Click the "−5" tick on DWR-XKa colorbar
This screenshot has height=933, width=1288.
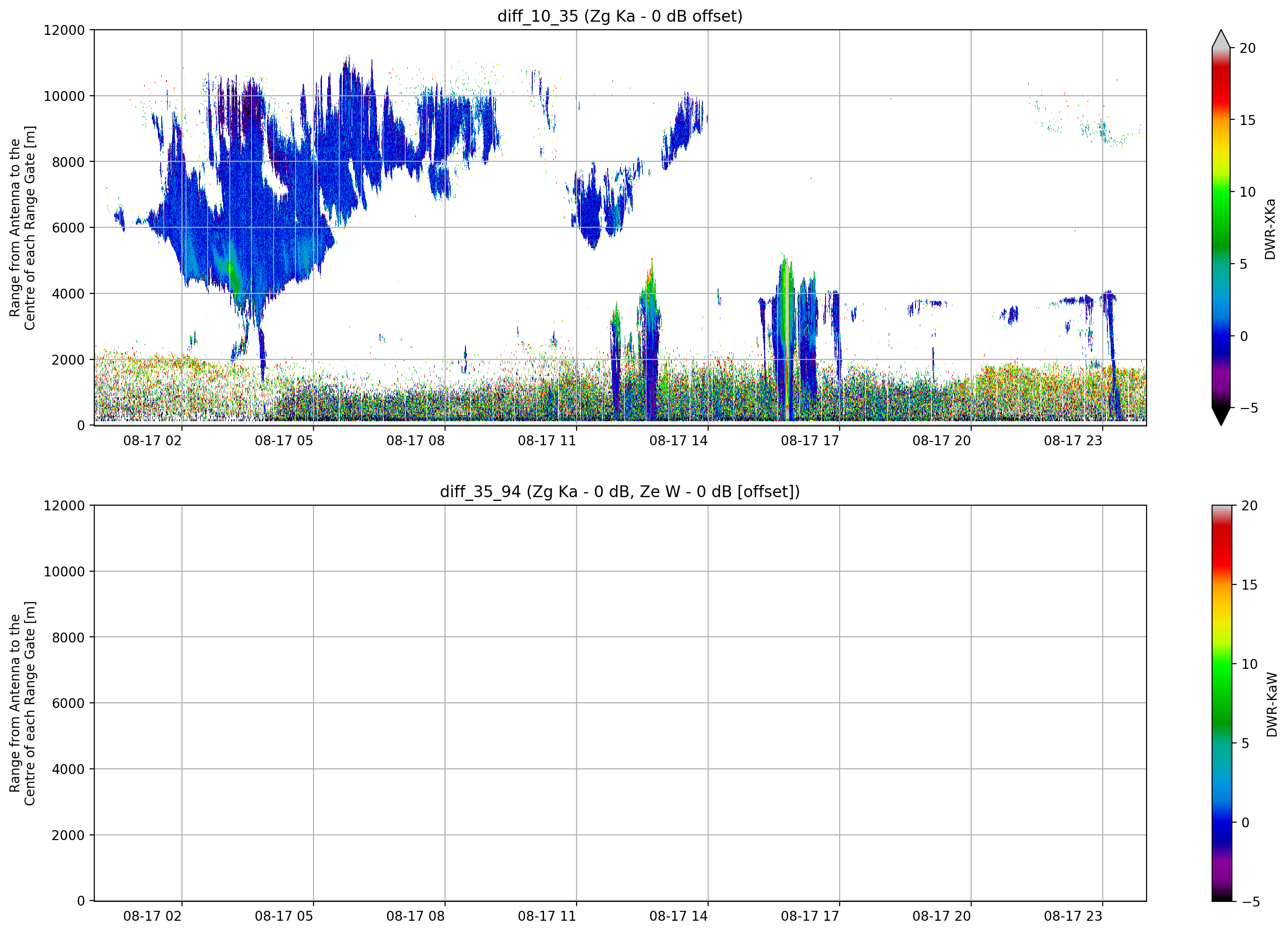pyautogui.click(x=1248, y=408)
